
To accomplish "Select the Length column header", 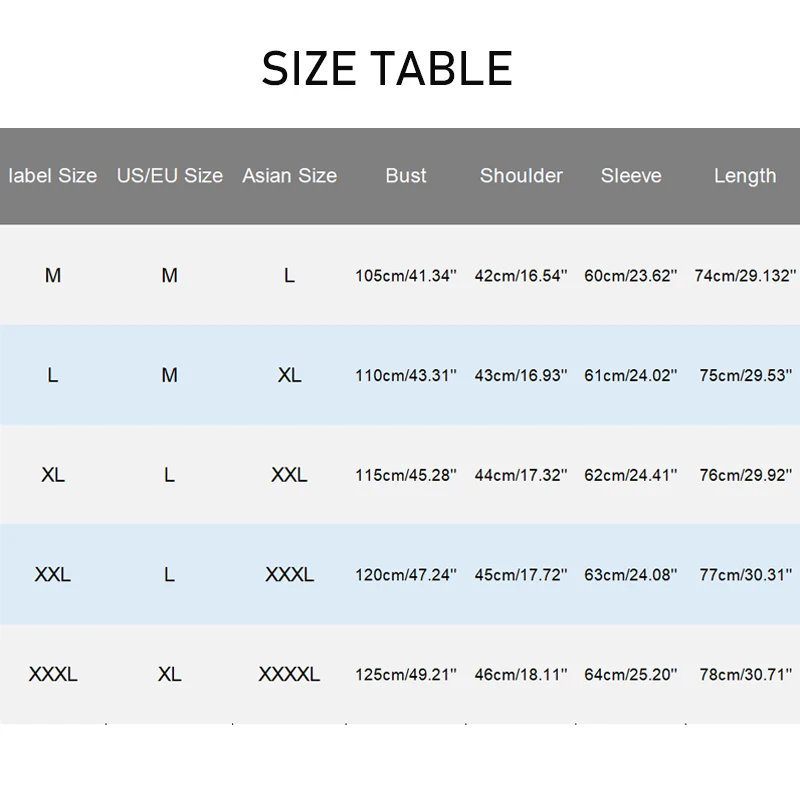I will tap(745, 176).
